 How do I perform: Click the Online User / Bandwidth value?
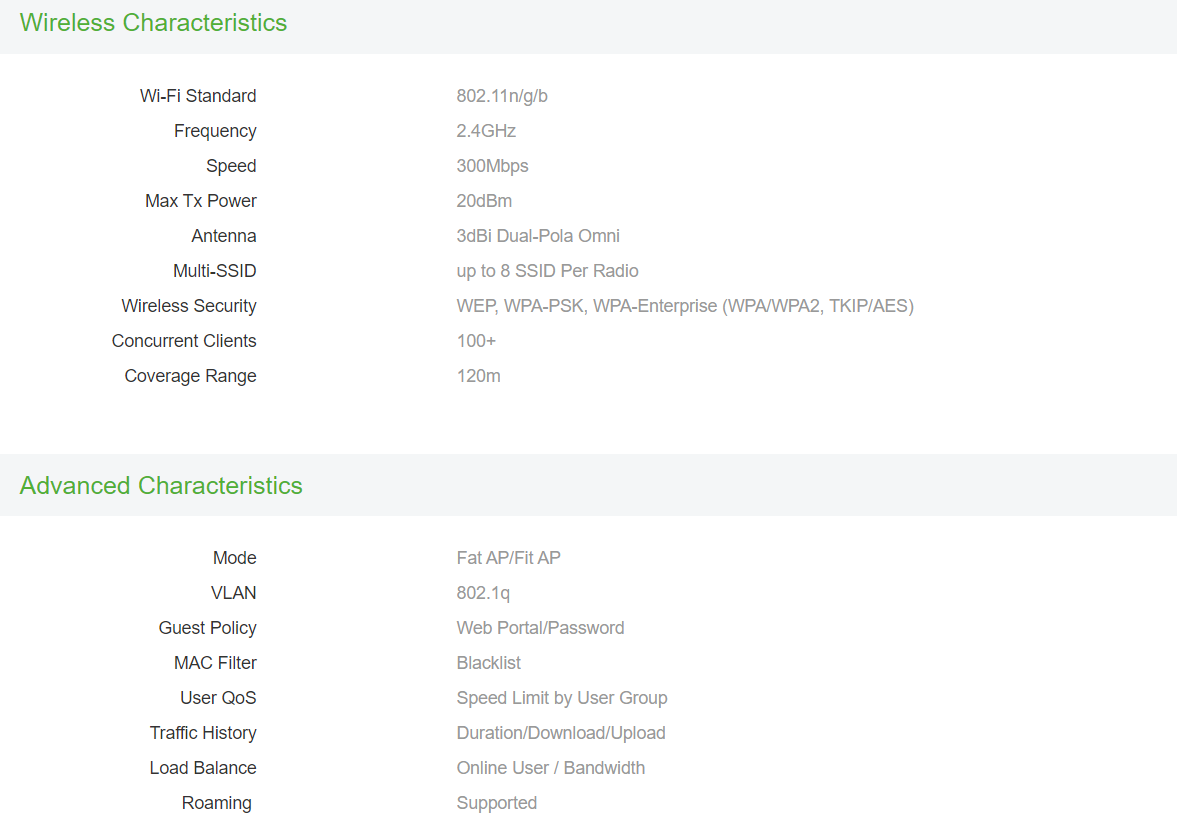click(x=551, y=768)
